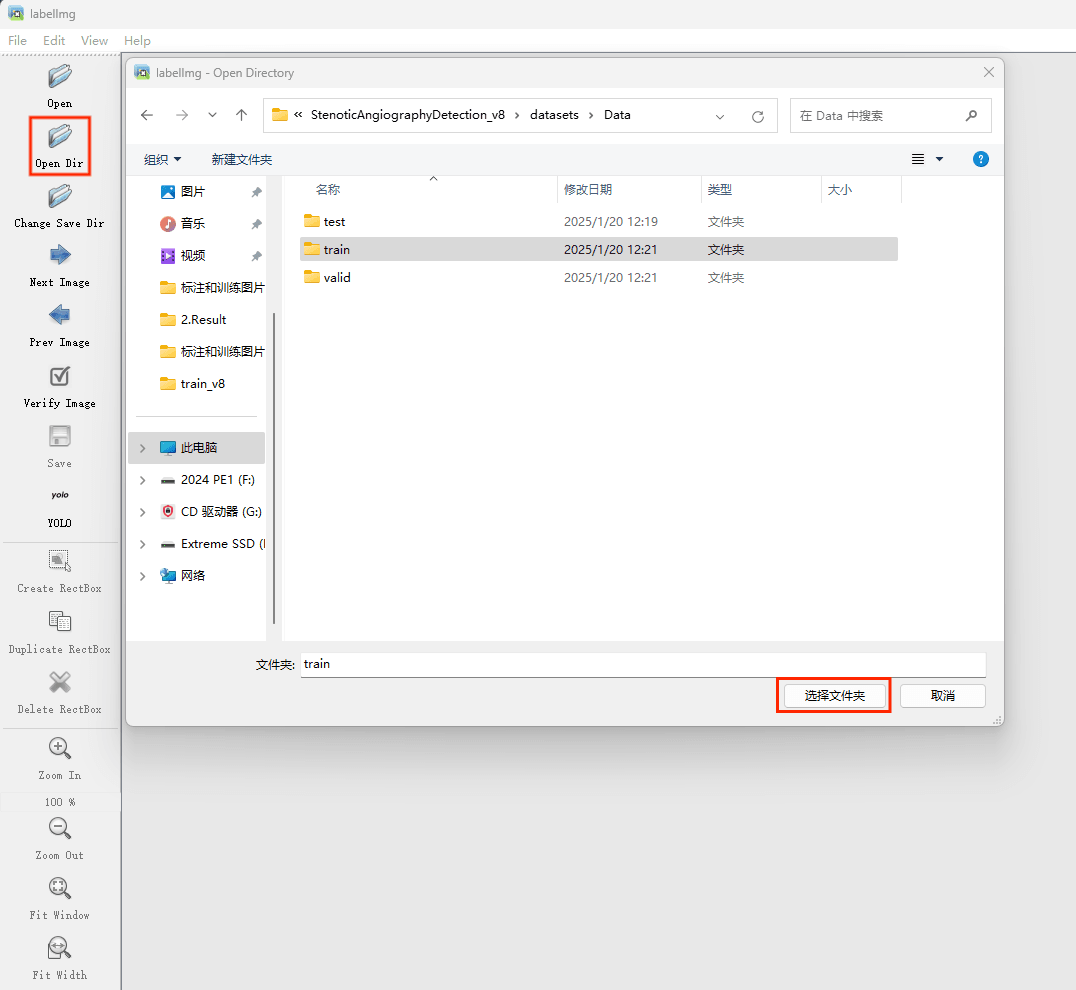
Task: Click the 取消 button
Action: click(x=942, y=695)
